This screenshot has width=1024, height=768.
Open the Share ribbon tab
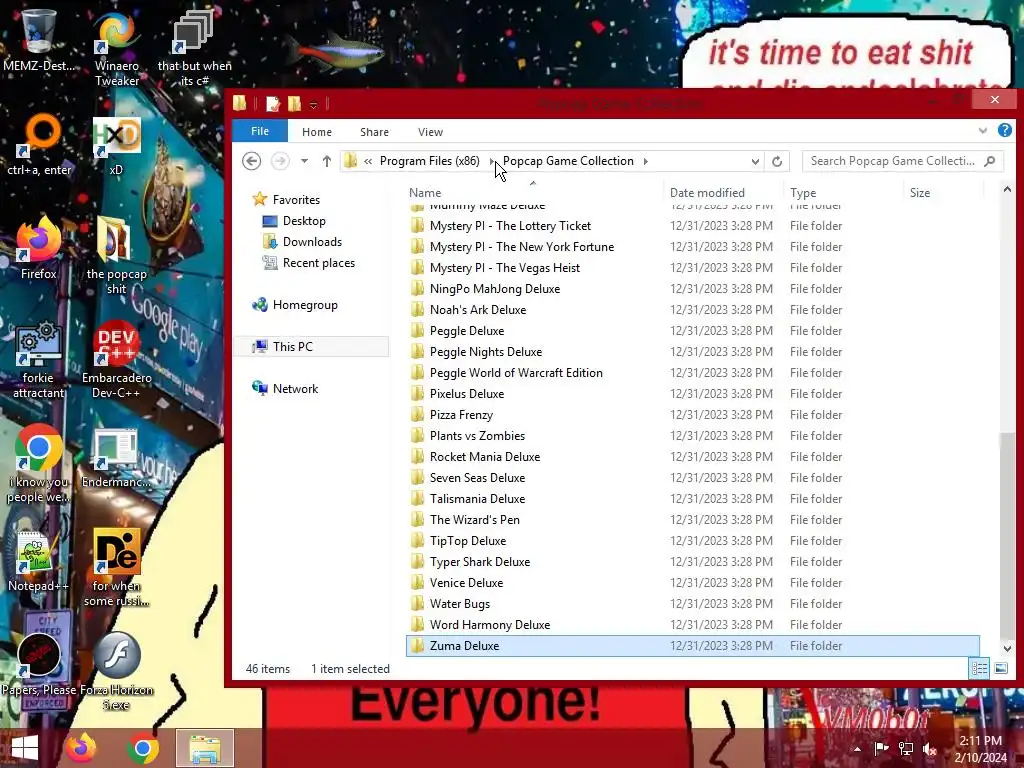click(374, 132)
